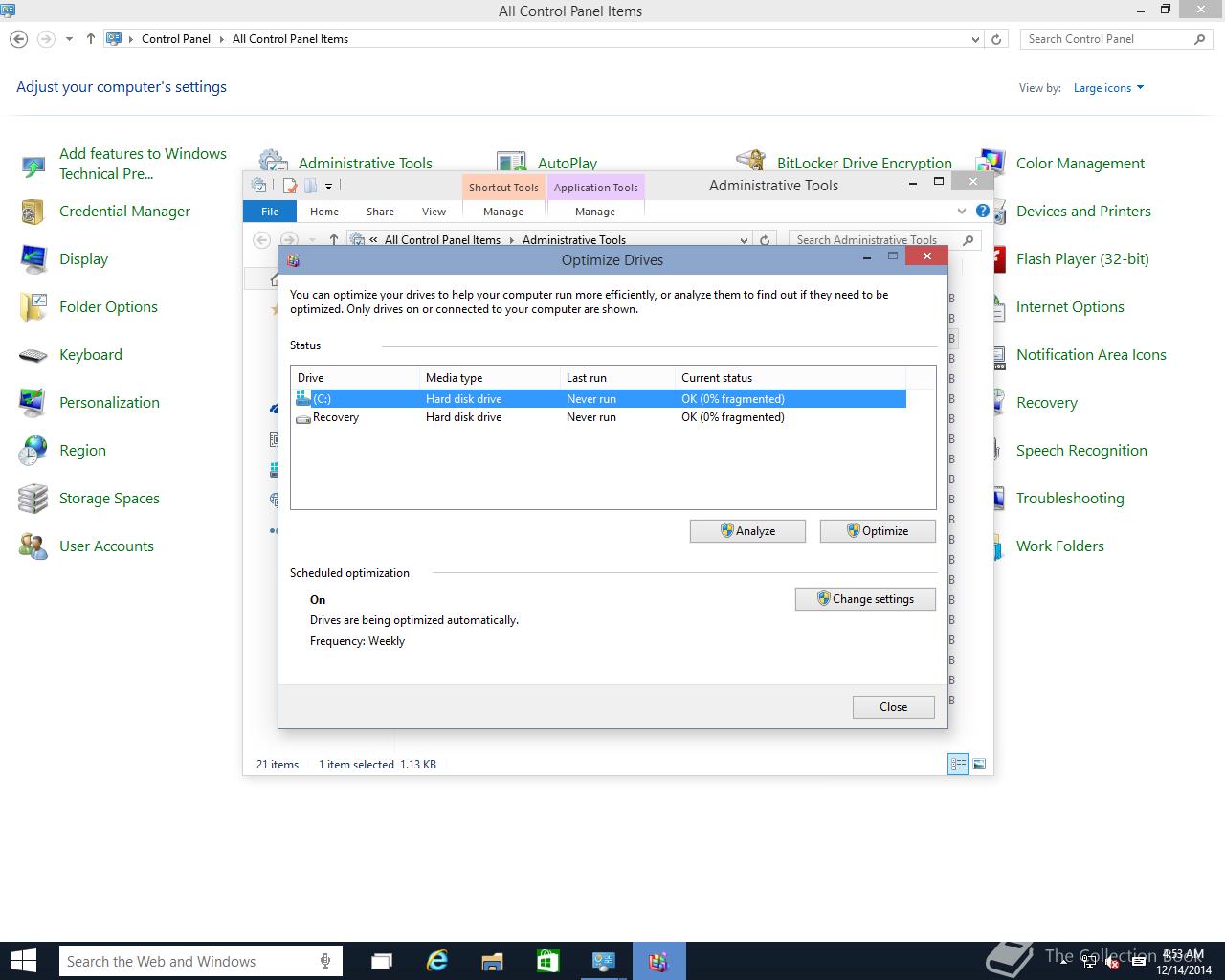Open recent locations dropdown in Control Panel
Viewport: 1225px width, 980px height.
(69, 39)
